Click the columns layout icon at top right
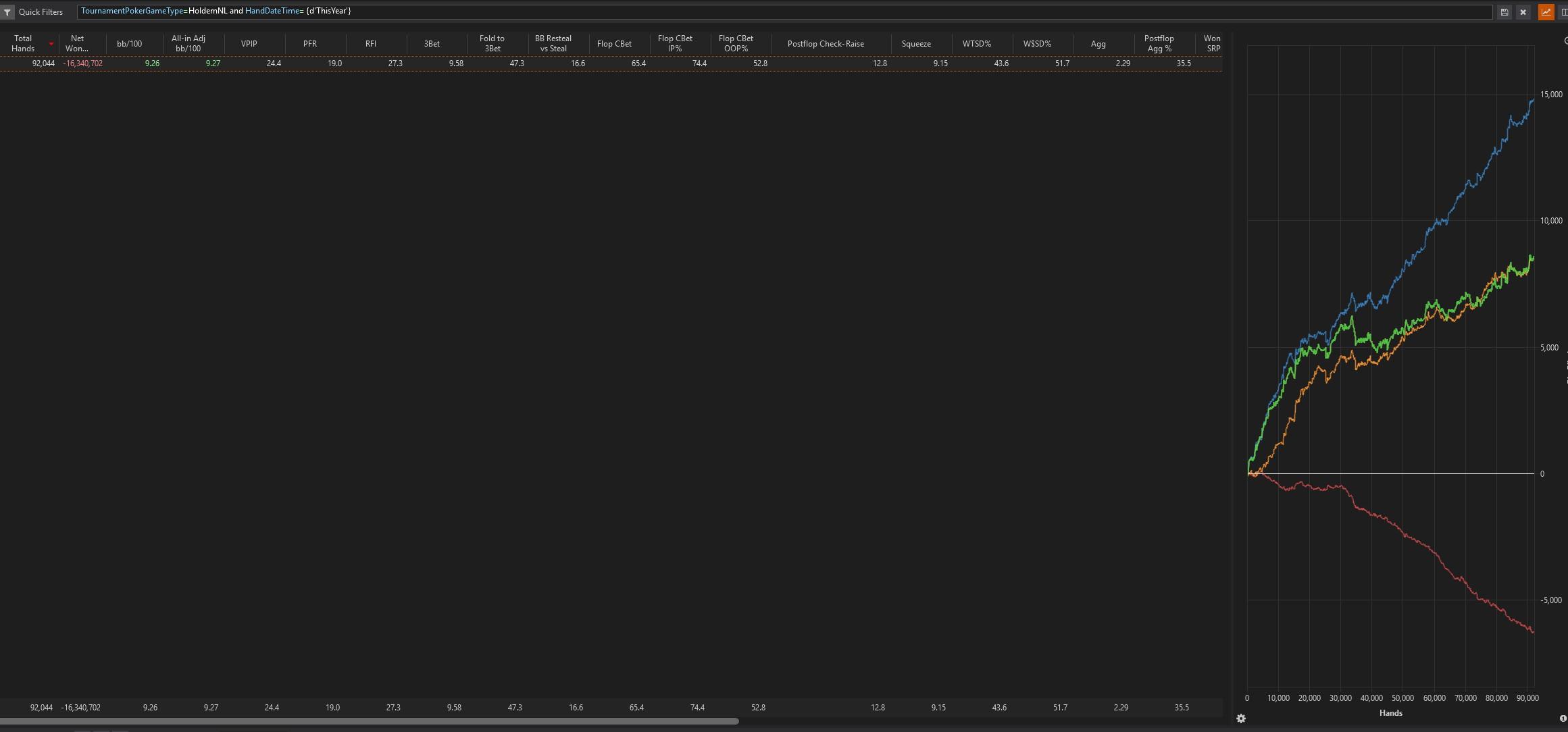The image size is (1568, 732). click(x=1563, y=12)
